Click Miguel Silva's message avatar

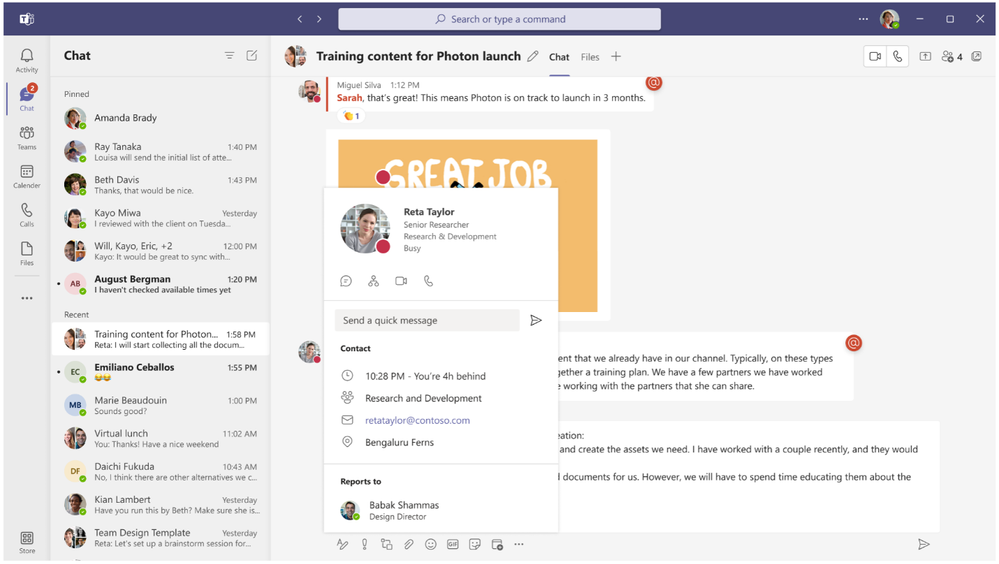pos(310,91)
